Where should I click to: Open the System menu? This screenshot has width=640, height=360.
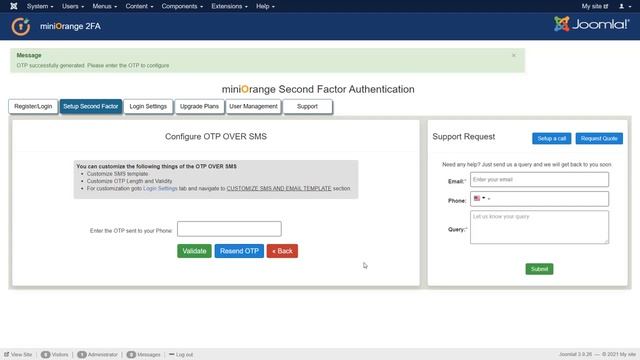click(x=40, y=6)
